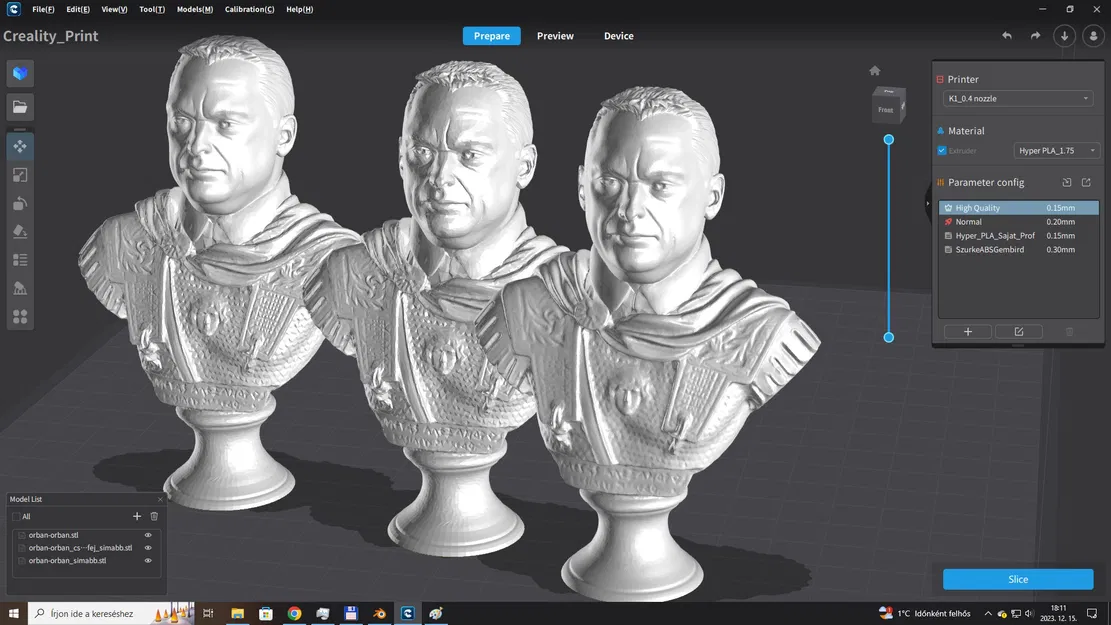
Task: Open the Calibration menu
Action: [x=249, y=9]
